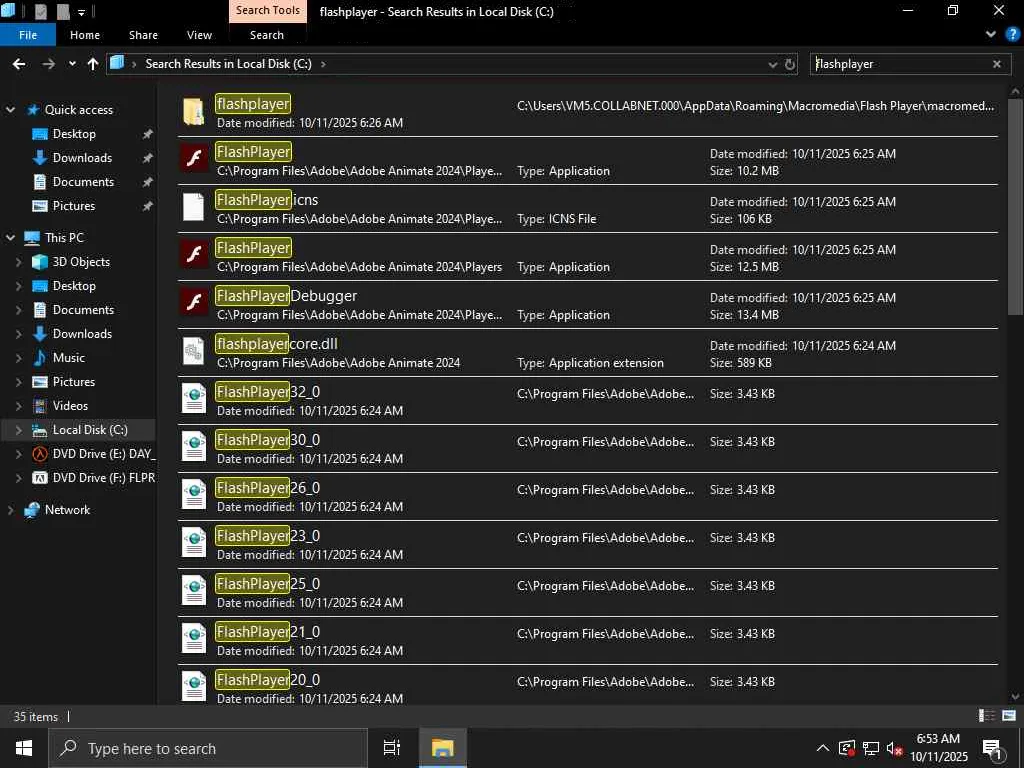This screenshot has width=1024, height=768.
Task: Switch to the Share ribbon tab
Action: [x=143, y=35]
